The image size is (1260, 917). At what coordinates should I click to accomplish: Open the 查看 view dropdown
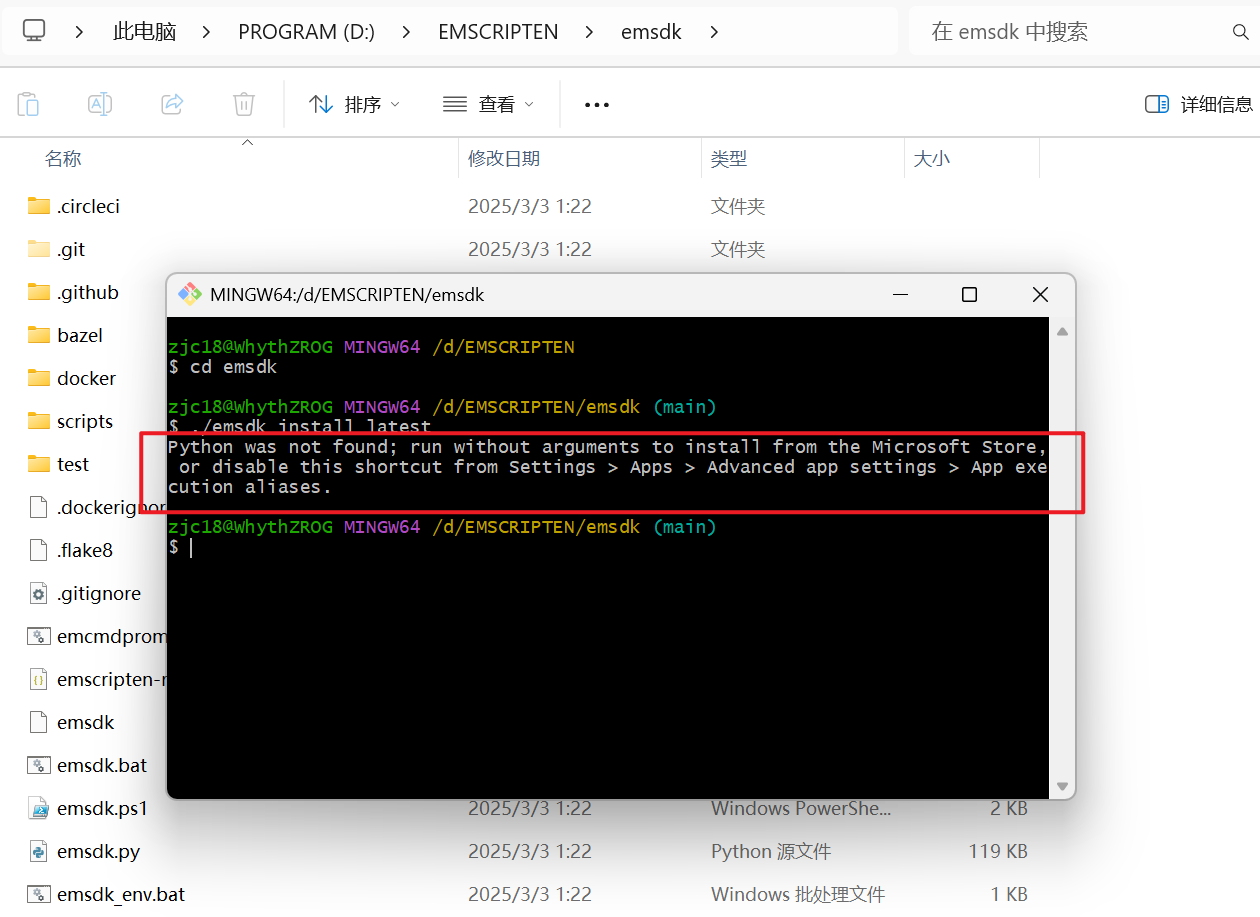pos(490,103)
